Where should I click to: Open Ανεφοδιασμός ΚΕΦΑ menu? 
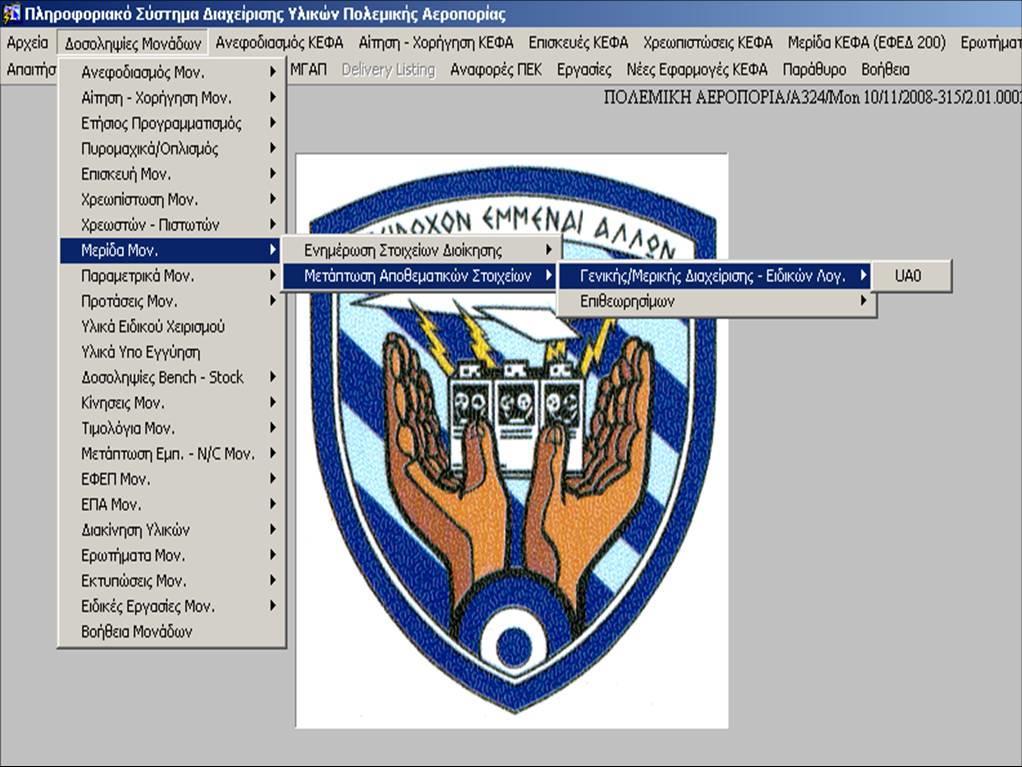[280, 43]
